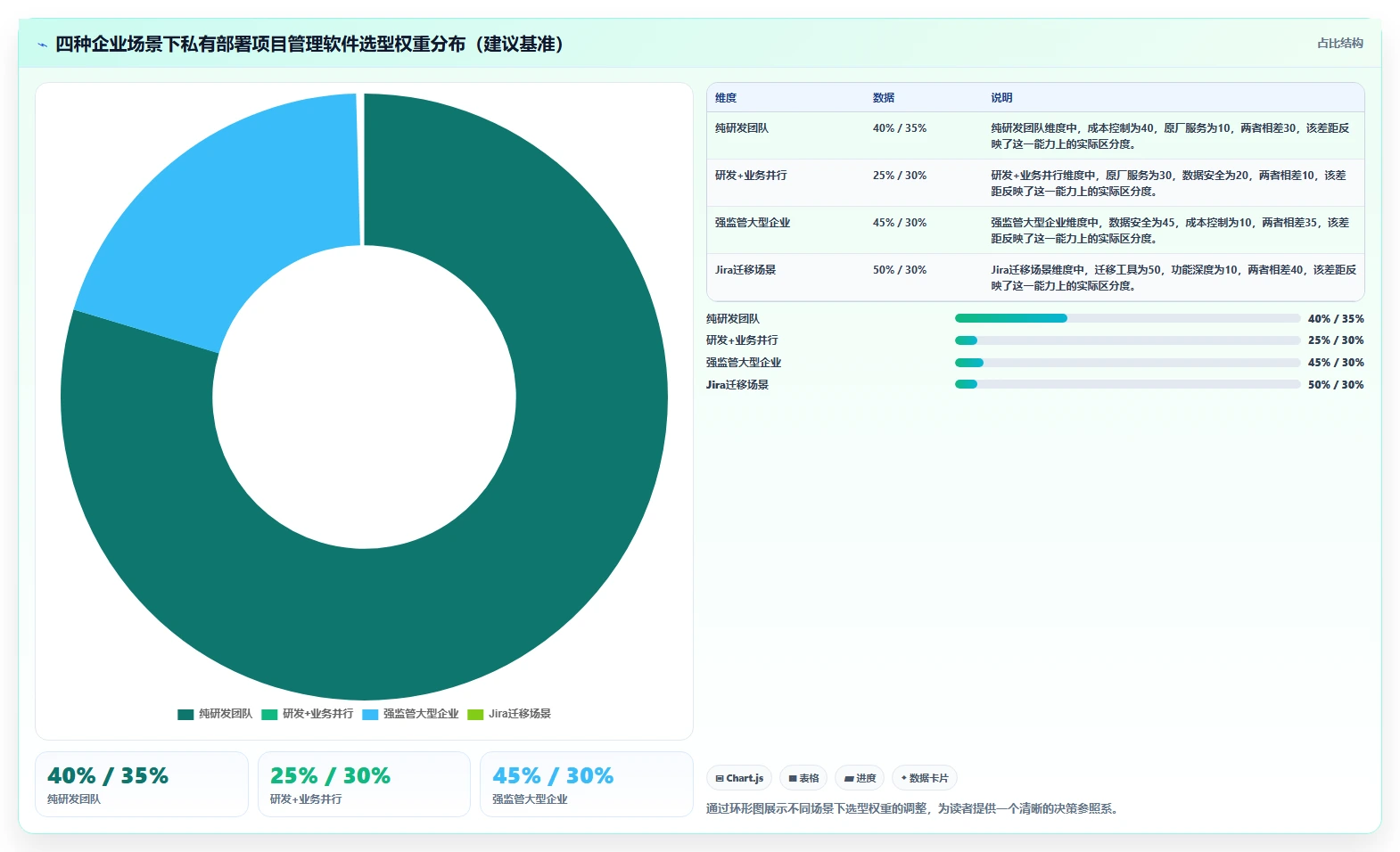Click the Jira迁移场景 progress bar
The width and height of the screenshot is (1400, 852).
1127,384
